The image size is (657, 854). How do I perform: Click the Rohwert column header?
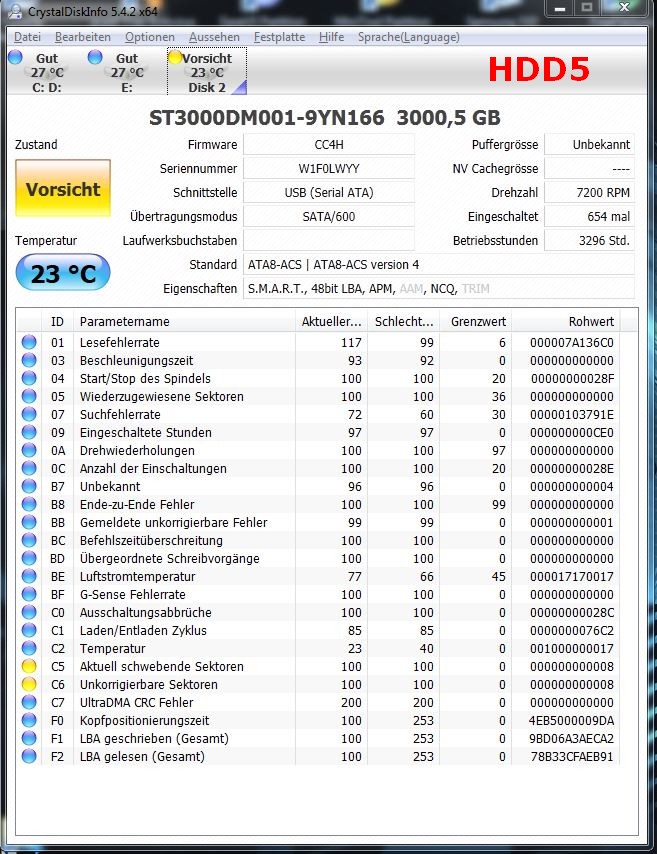(566, 321)
